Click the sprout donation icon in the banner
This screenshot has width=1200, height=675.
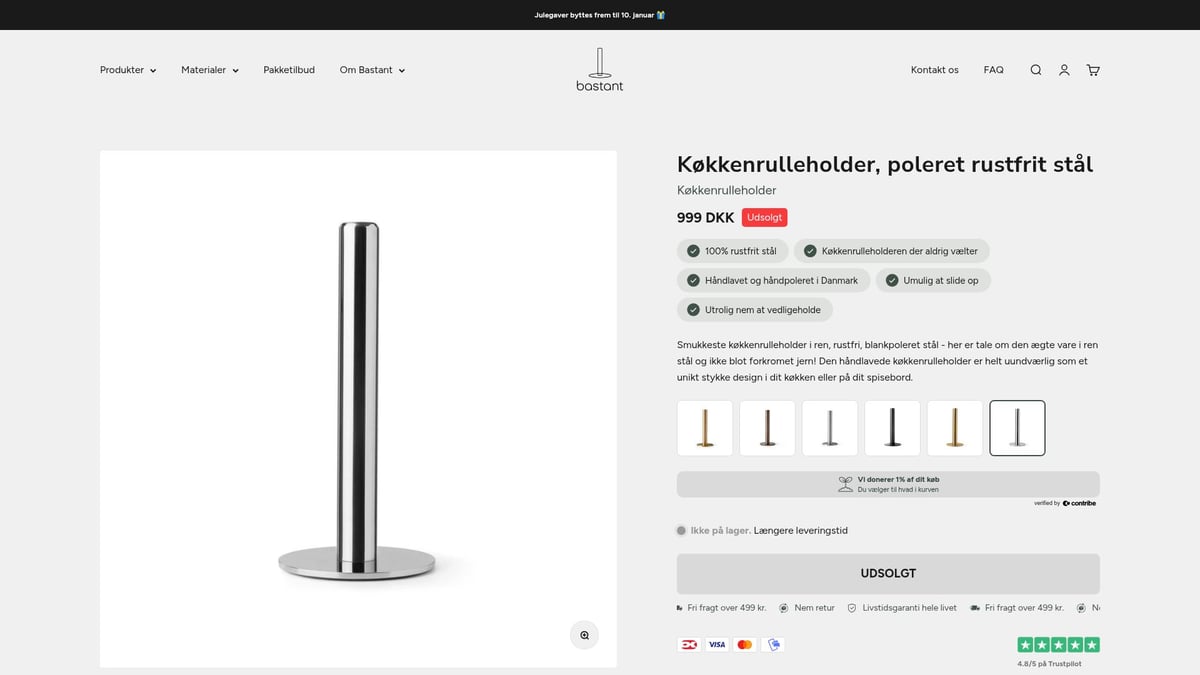point(848,483)
